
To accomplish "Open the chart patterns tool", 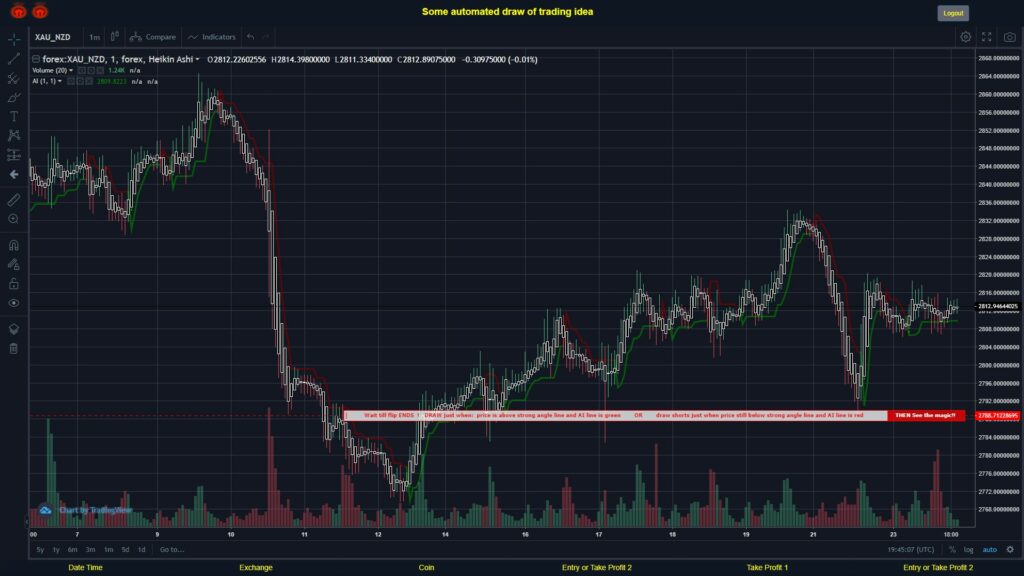I will pos(14,135).
